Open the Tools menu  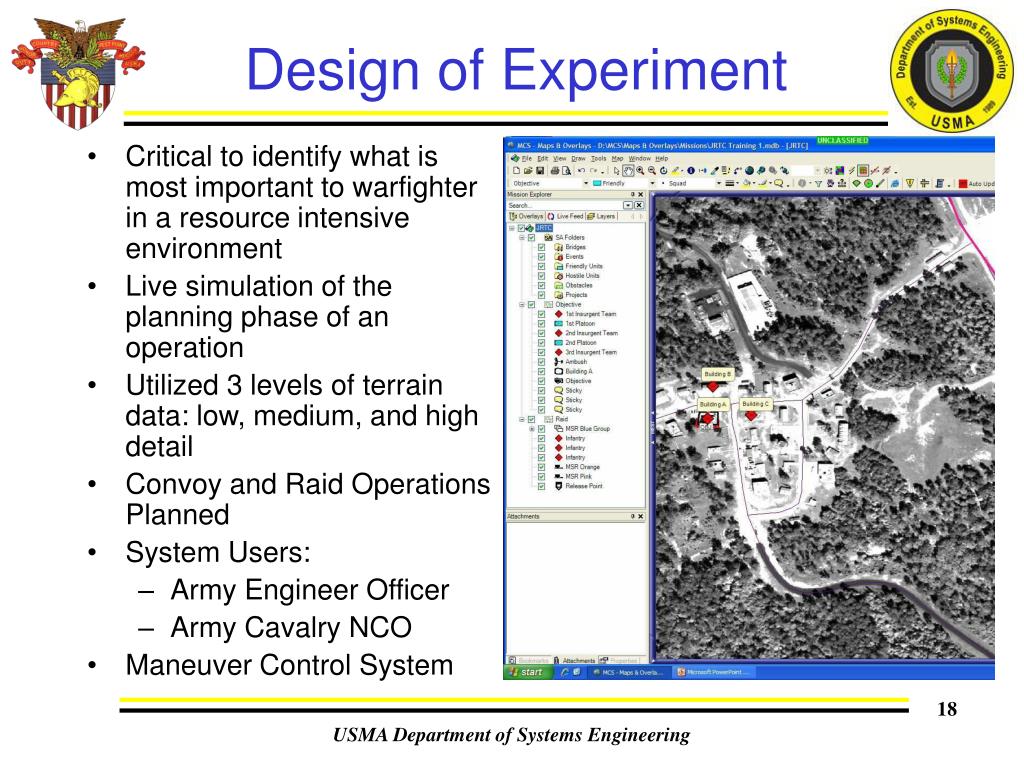599,158
